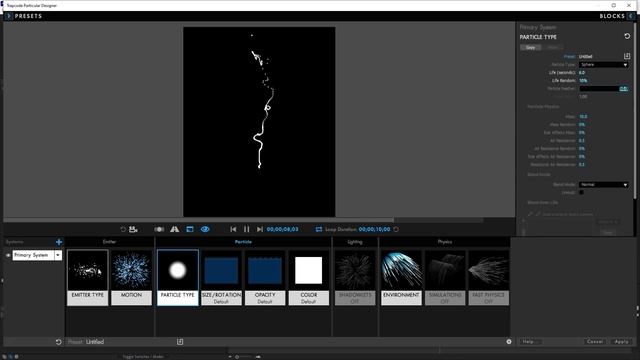Reset the loop duration

click(x=396, y=229)
